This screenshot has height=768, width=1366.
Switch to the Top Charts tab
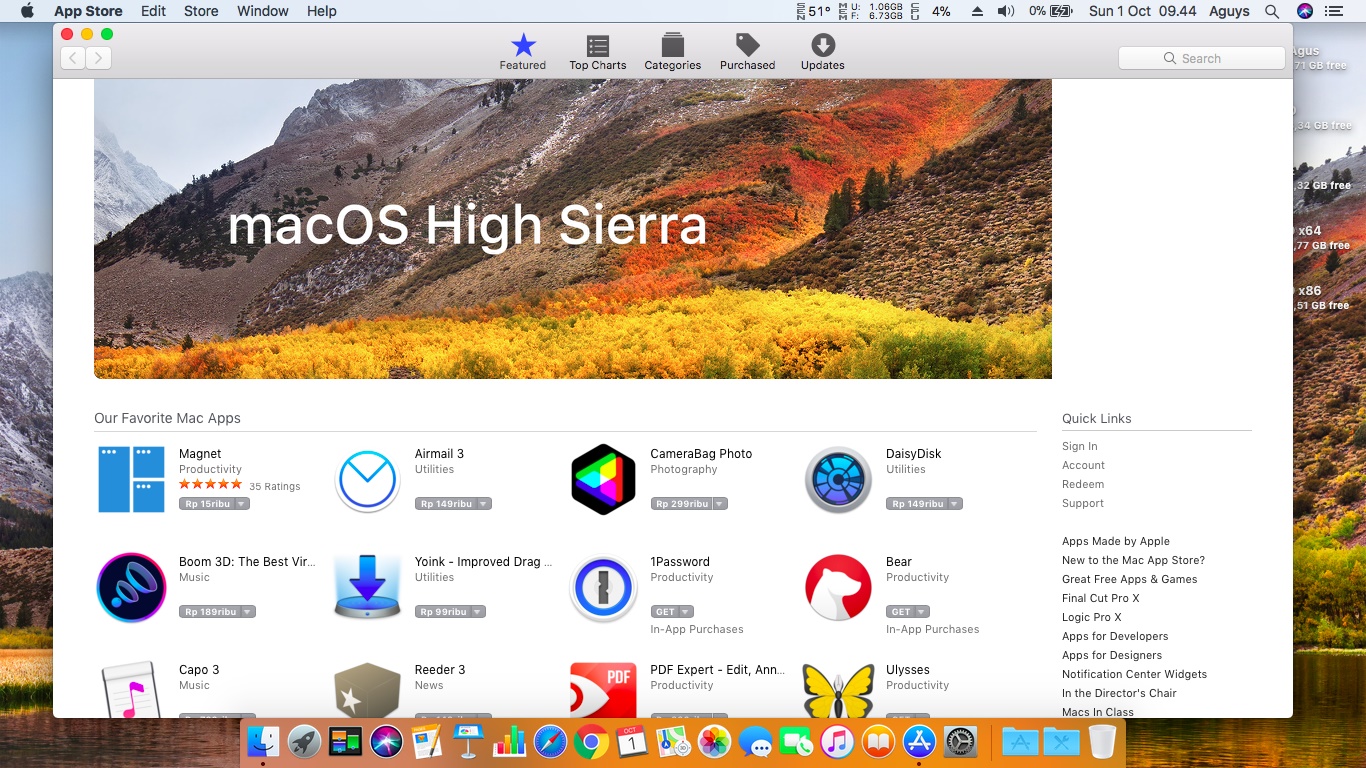point(598,52)
